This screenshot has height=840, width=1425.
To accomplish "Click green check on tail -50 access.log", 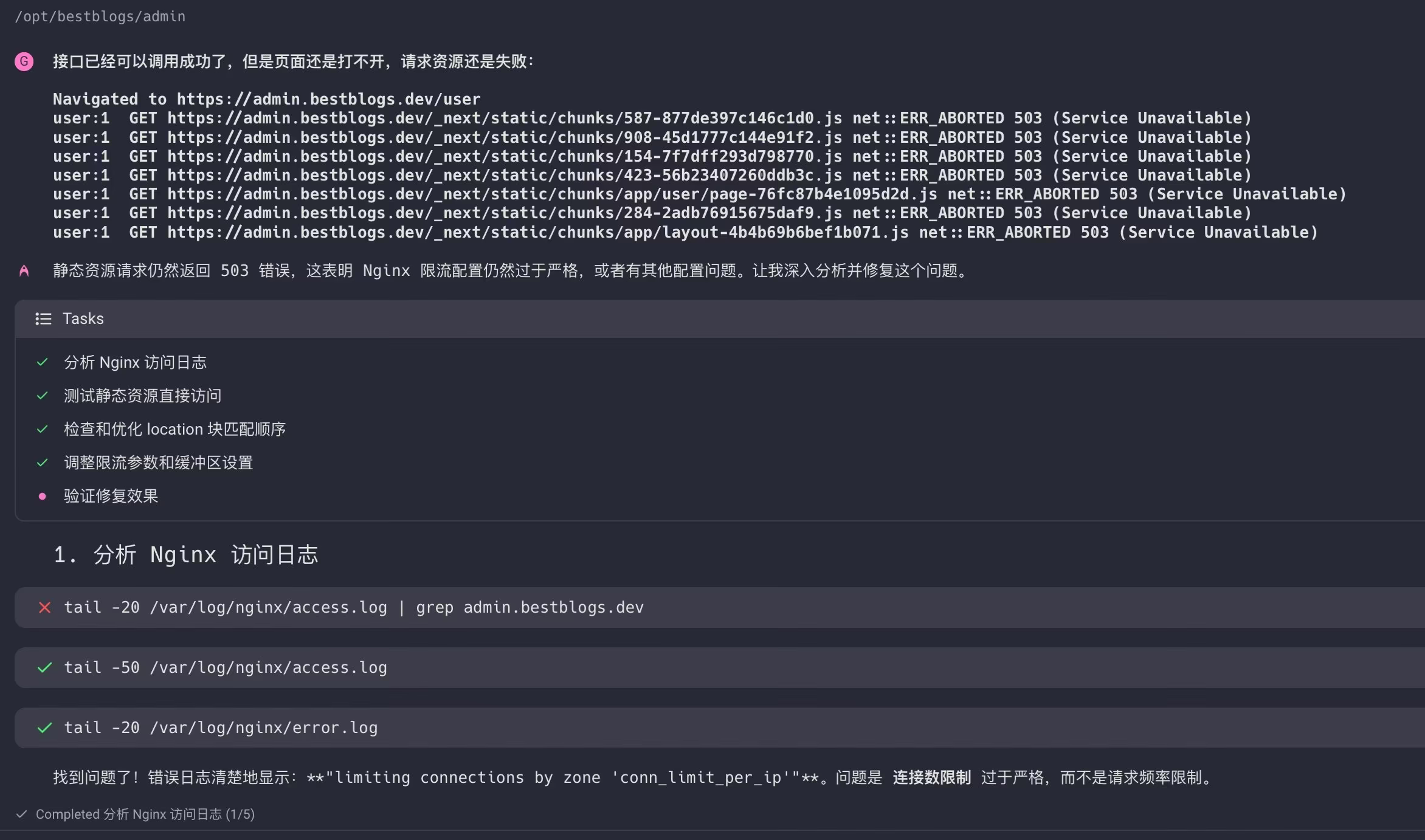I will pos(44,667).
